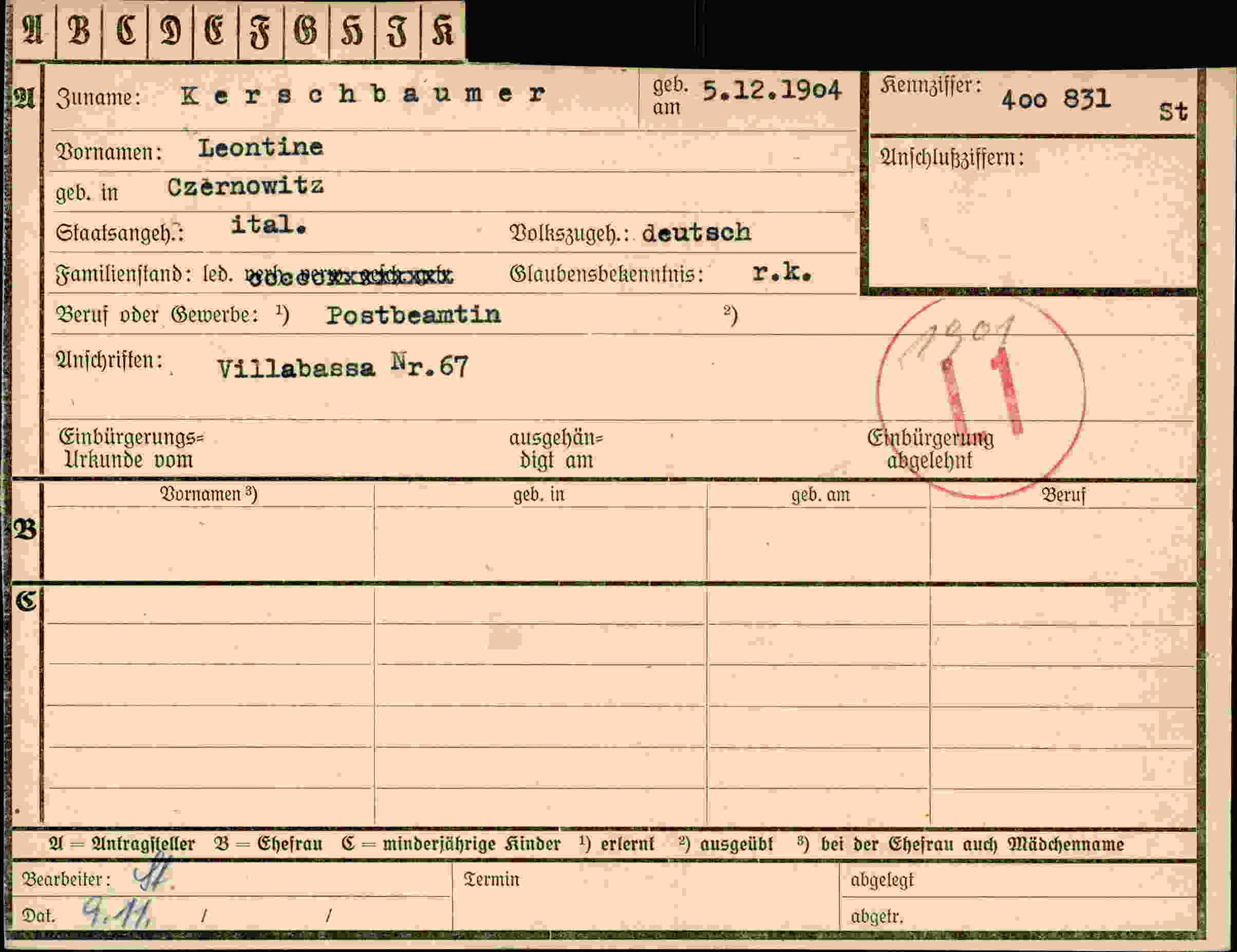1237x952 pixels.
Task: Click the section C marker letter
Action: point(26,601)
